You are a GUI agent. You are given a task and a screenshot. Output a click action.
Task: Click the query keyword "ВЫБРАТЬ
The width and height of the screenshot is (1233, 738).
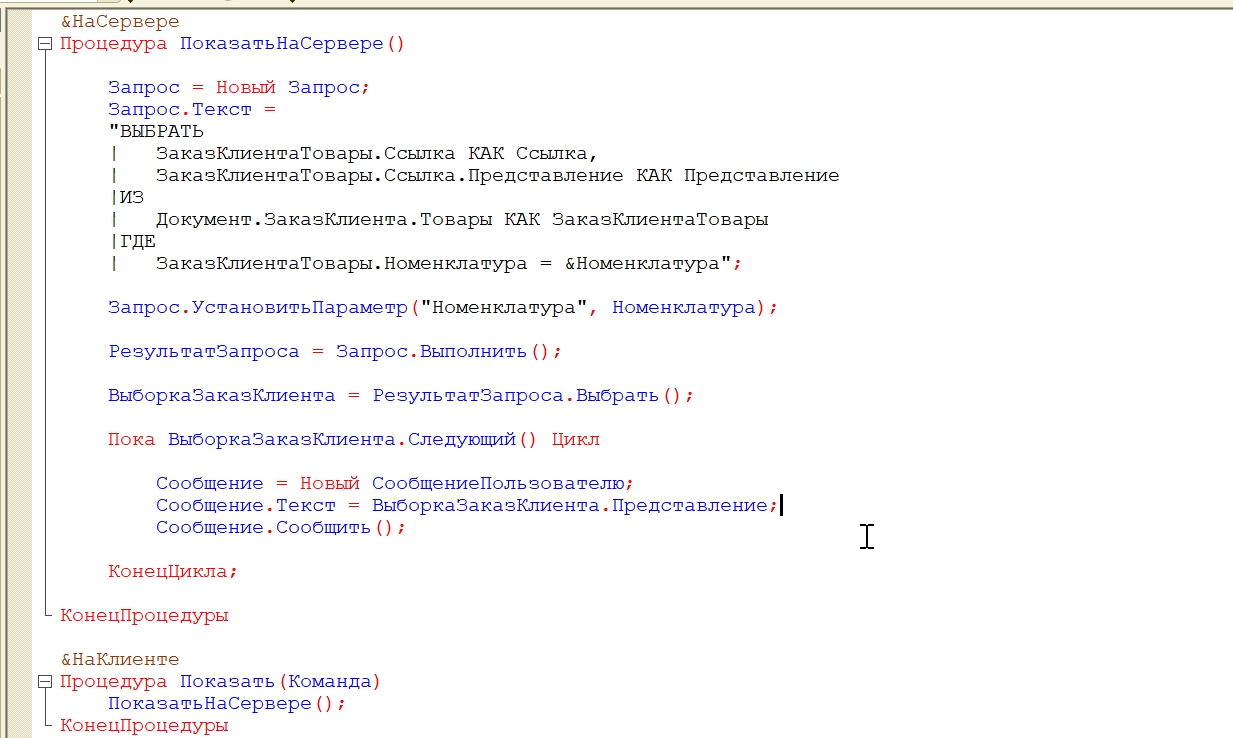(156, 131)
